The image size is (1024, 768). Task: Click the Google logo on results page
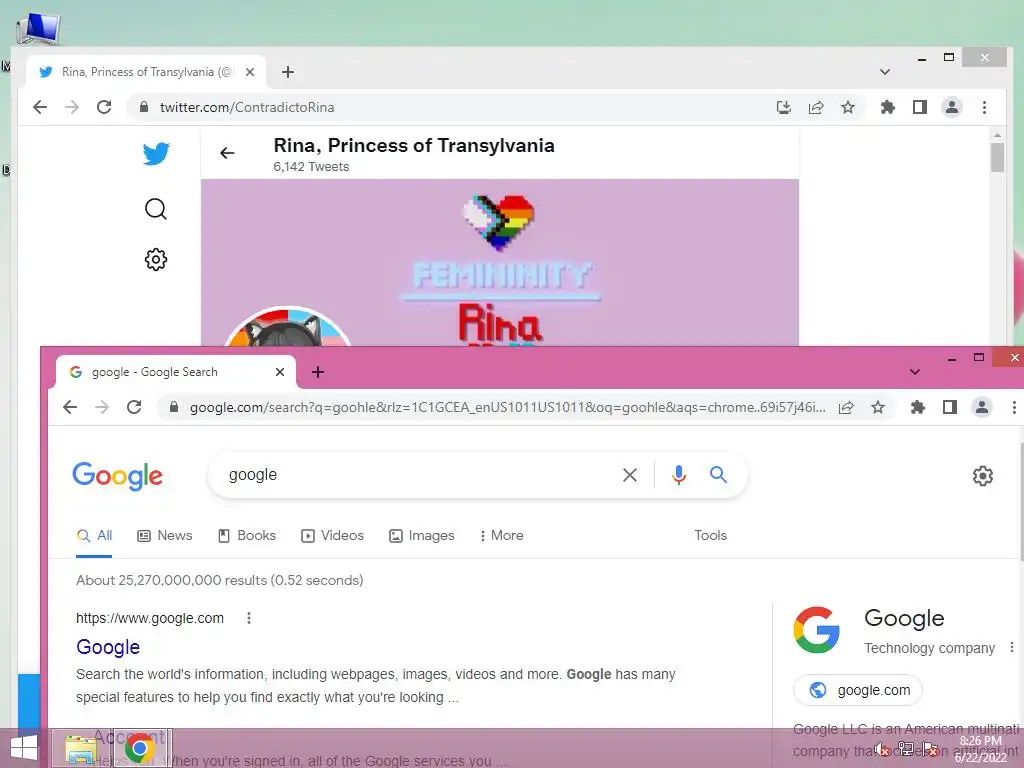pos(118,476)
